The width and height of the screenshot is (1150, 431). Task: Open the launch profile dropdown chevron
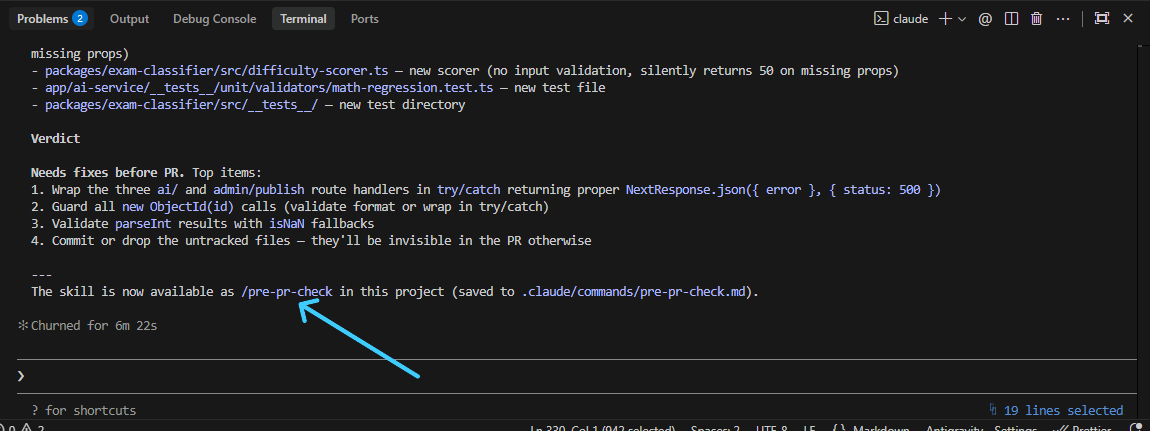pos(962,19)
